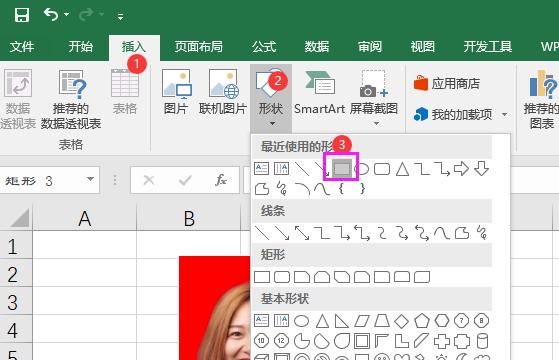Viewport: 559px width, 360px height.
Task: Select the highlighted rectangle in recent shapes
Action: pyautogui.click(x=342, y=168)
